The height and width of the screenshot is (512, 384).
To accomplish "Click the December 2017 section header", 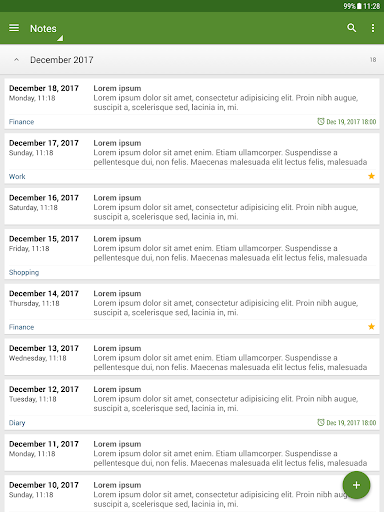I will click(192, 60).
